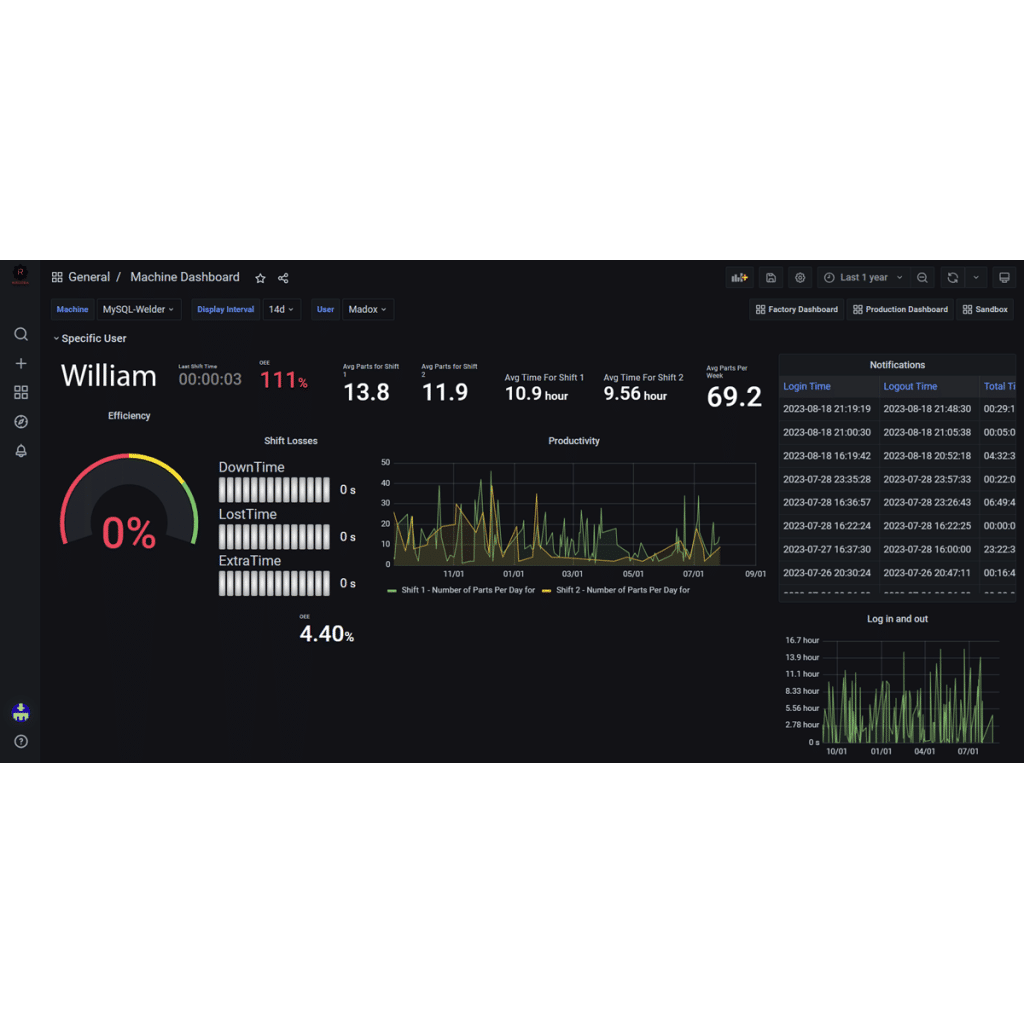Image resolution: width=1024 pixels, height=1024 pixels.
Task: Open the Sandbox dashboard link
Action: tap(985, 310)
